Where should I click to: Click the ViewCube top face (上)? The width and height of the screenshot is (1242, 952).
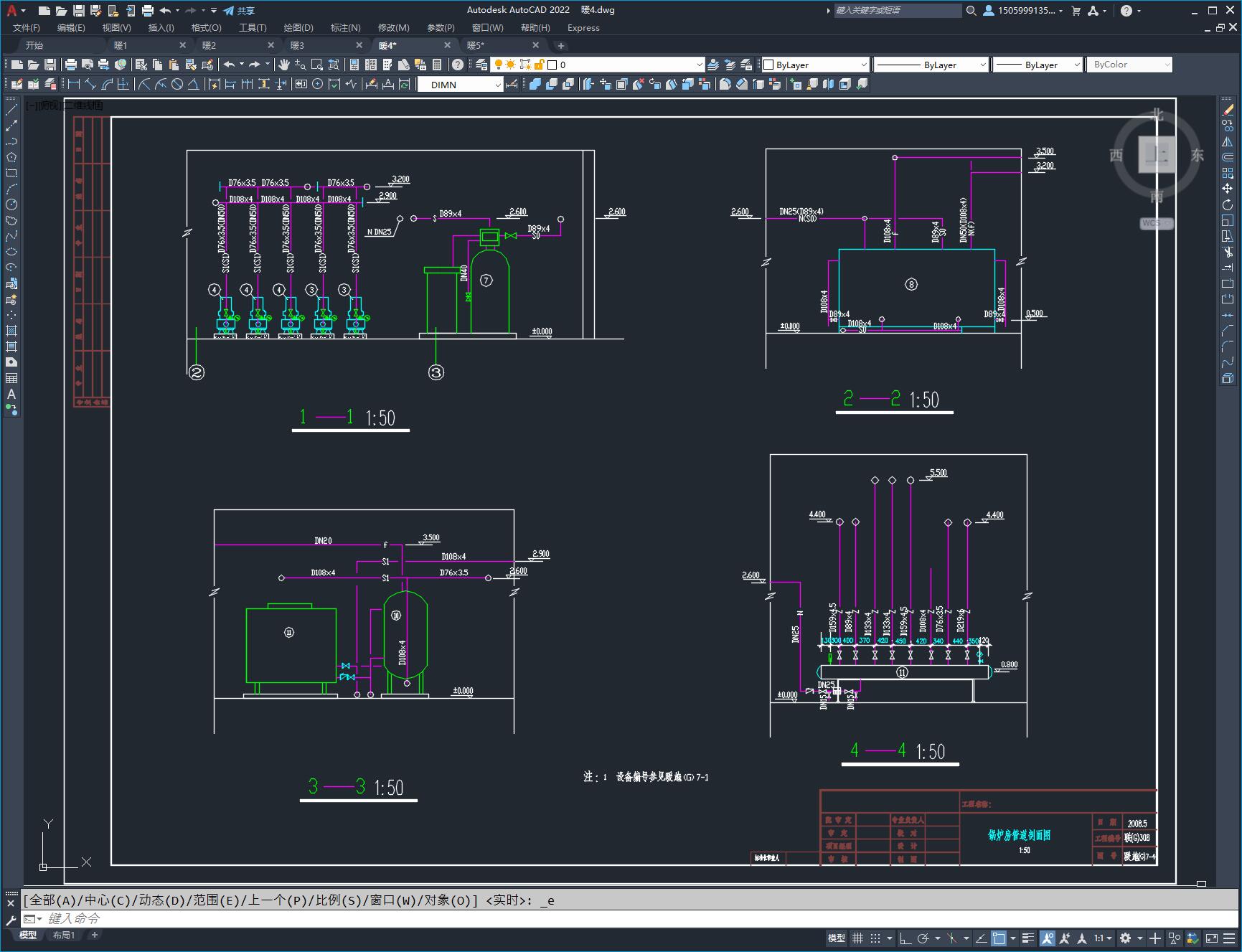(x=1157, y=154)
